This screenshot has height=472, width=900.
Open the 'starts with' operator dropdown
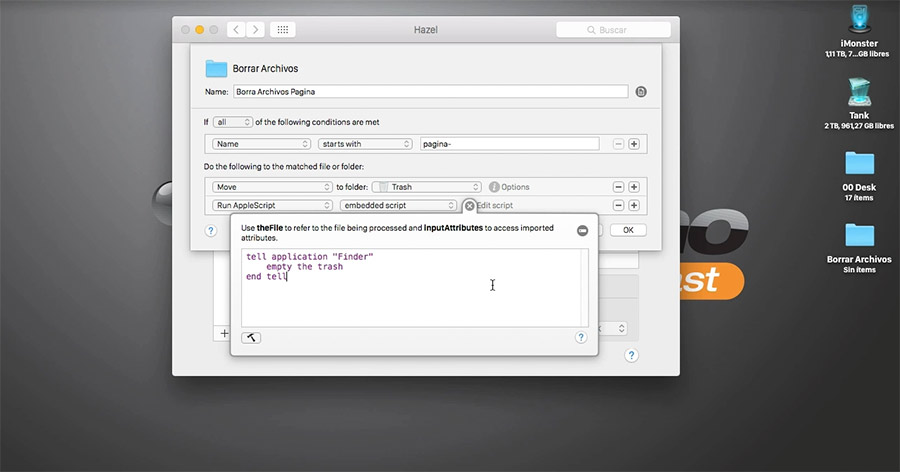[x=365, y=144]
